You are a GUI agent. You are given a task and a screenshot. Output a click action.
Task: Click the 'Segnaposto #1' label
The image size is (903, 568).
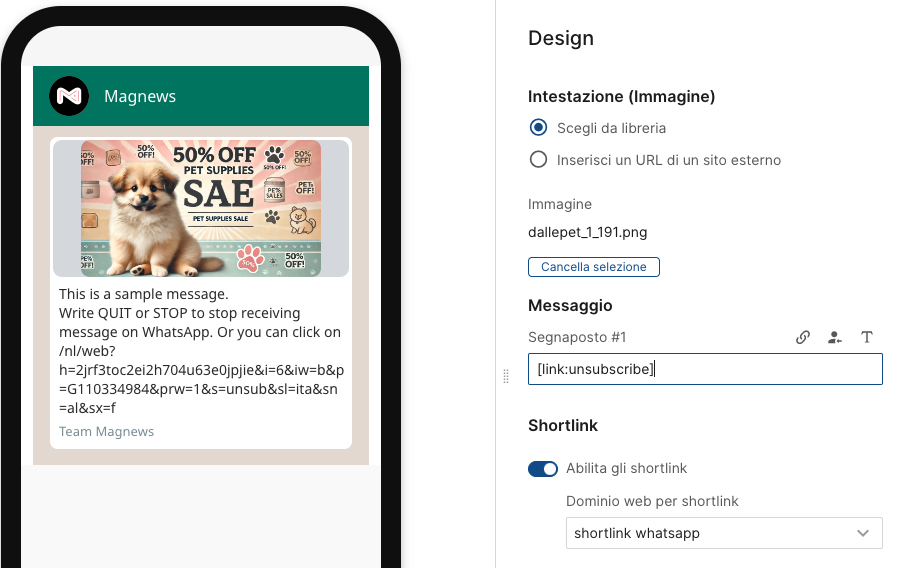pyautogui.click(x=577, y=337)
